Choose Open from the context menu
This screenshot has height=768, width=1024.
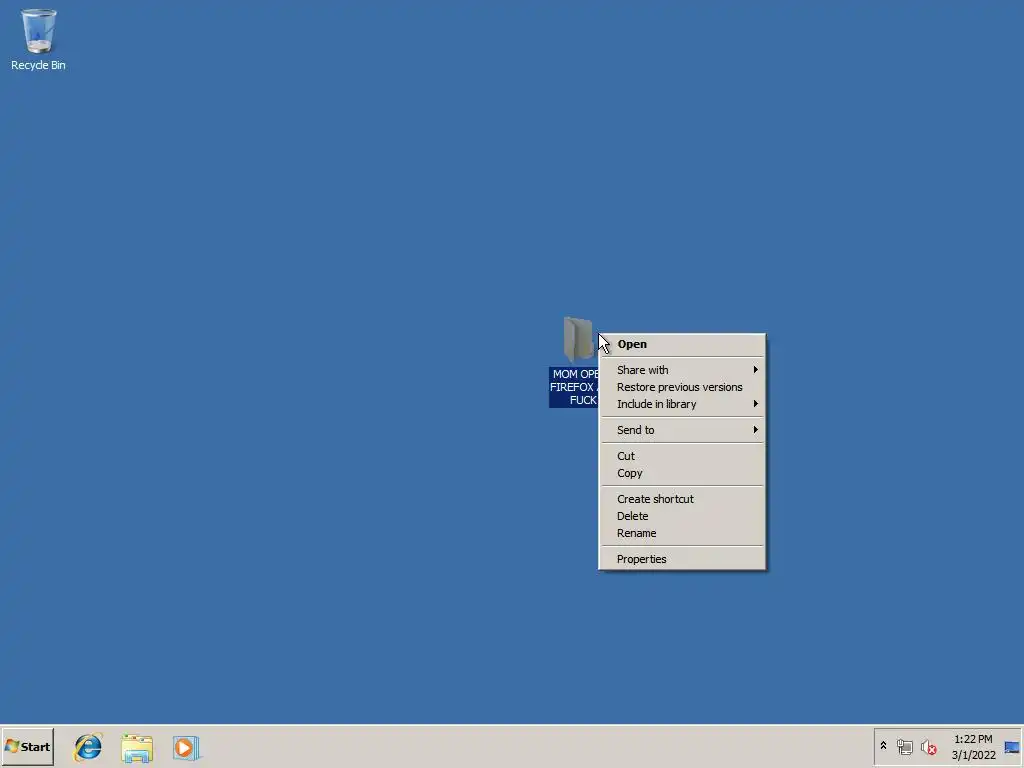[682, 344]
